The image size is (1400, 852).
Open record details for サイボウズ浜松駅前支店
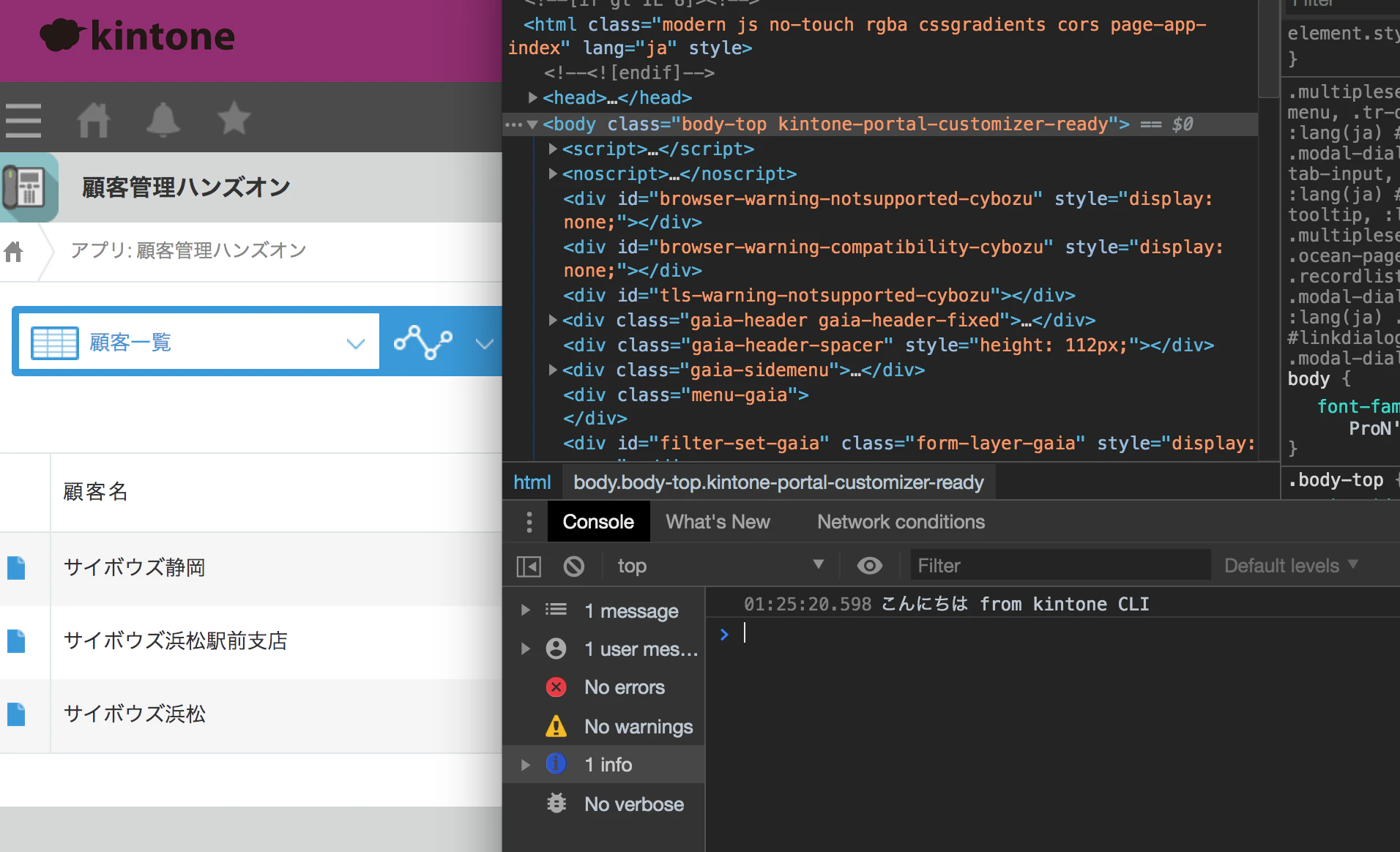[x=16, y=641]
